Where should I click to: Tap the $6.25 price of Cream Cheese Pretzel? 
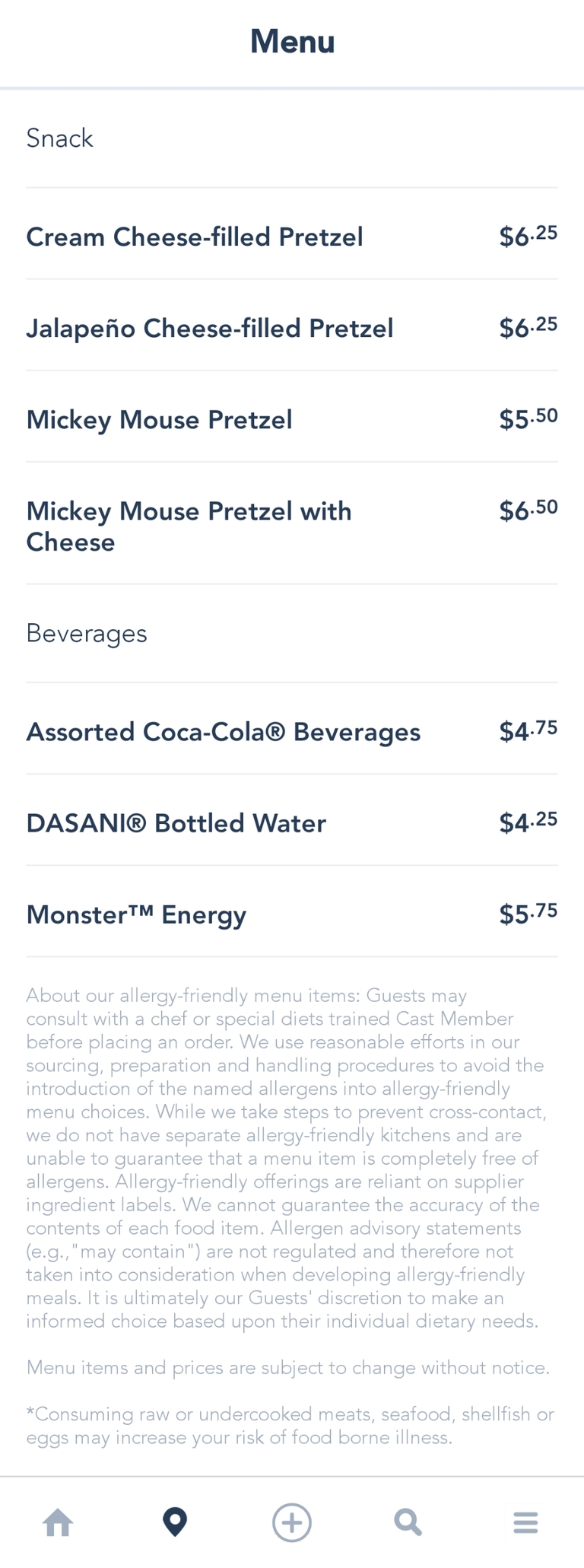point(528,237)
